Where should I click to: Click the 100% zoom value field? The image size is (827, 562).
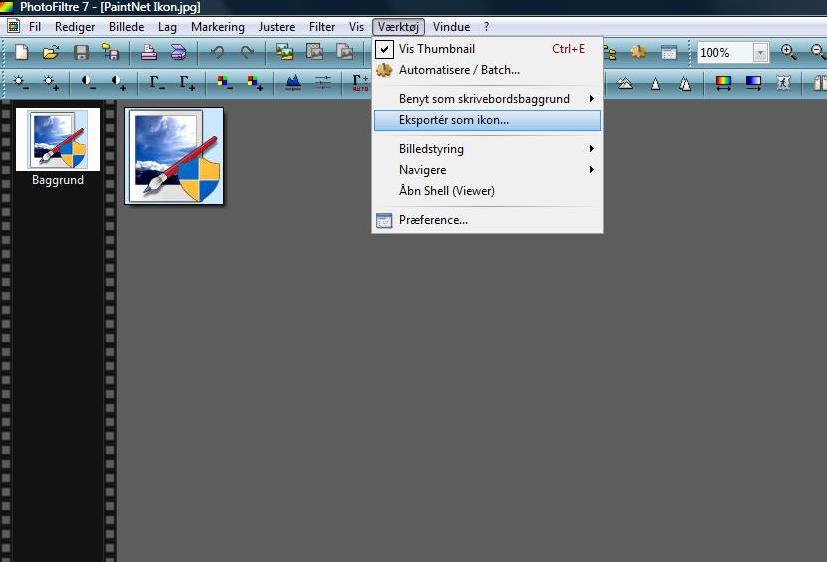(725, 53)
